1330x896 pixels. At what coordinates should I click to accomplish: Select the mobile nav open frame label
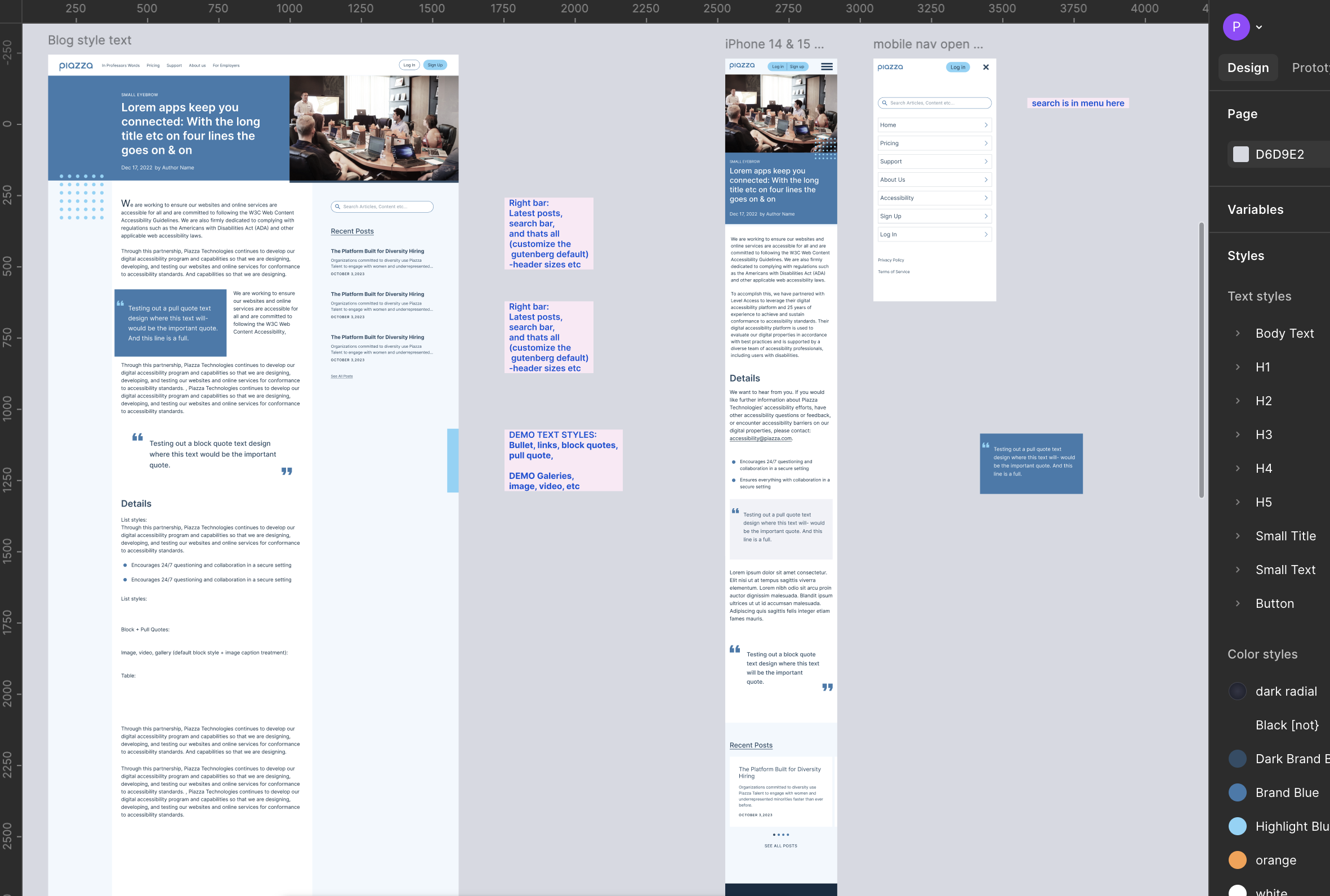(x=928, y=44)
